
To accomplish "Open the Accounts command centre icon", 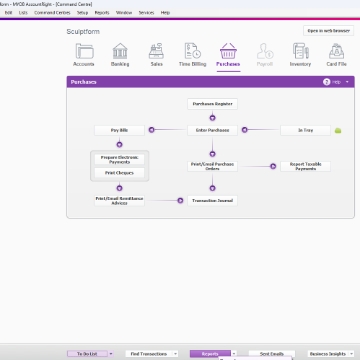I will [x=84, y=51].
